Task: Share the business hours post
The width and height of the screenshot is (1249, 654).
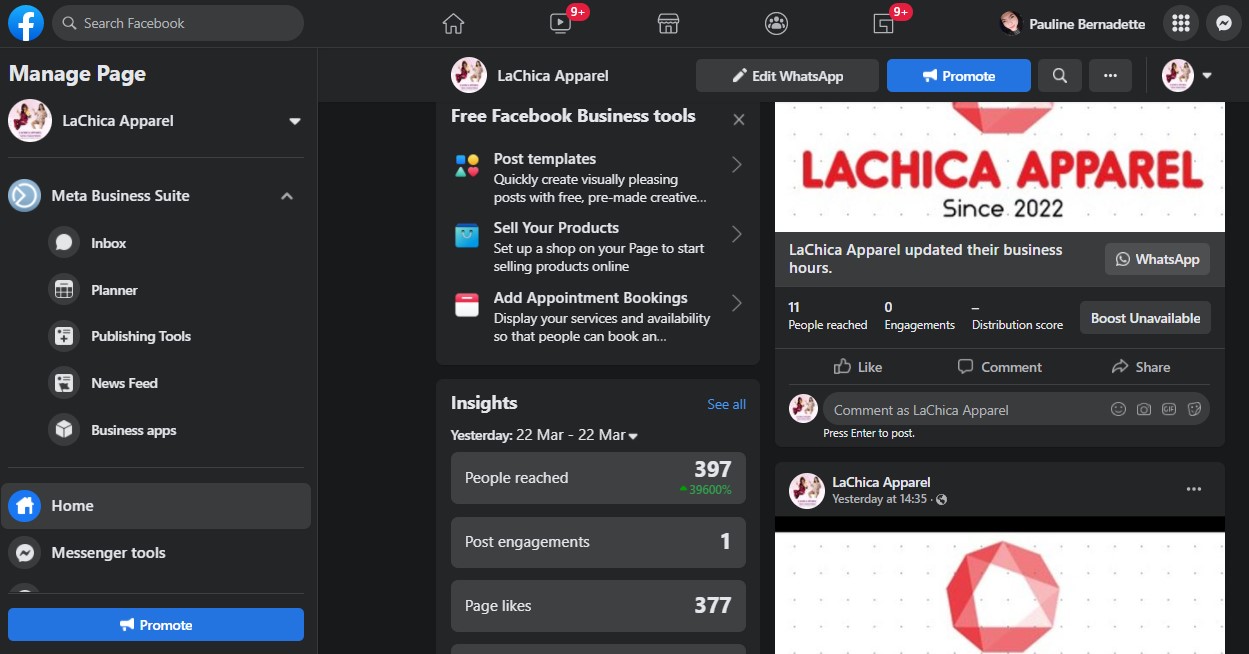Action: click(x=1140, y=367)
